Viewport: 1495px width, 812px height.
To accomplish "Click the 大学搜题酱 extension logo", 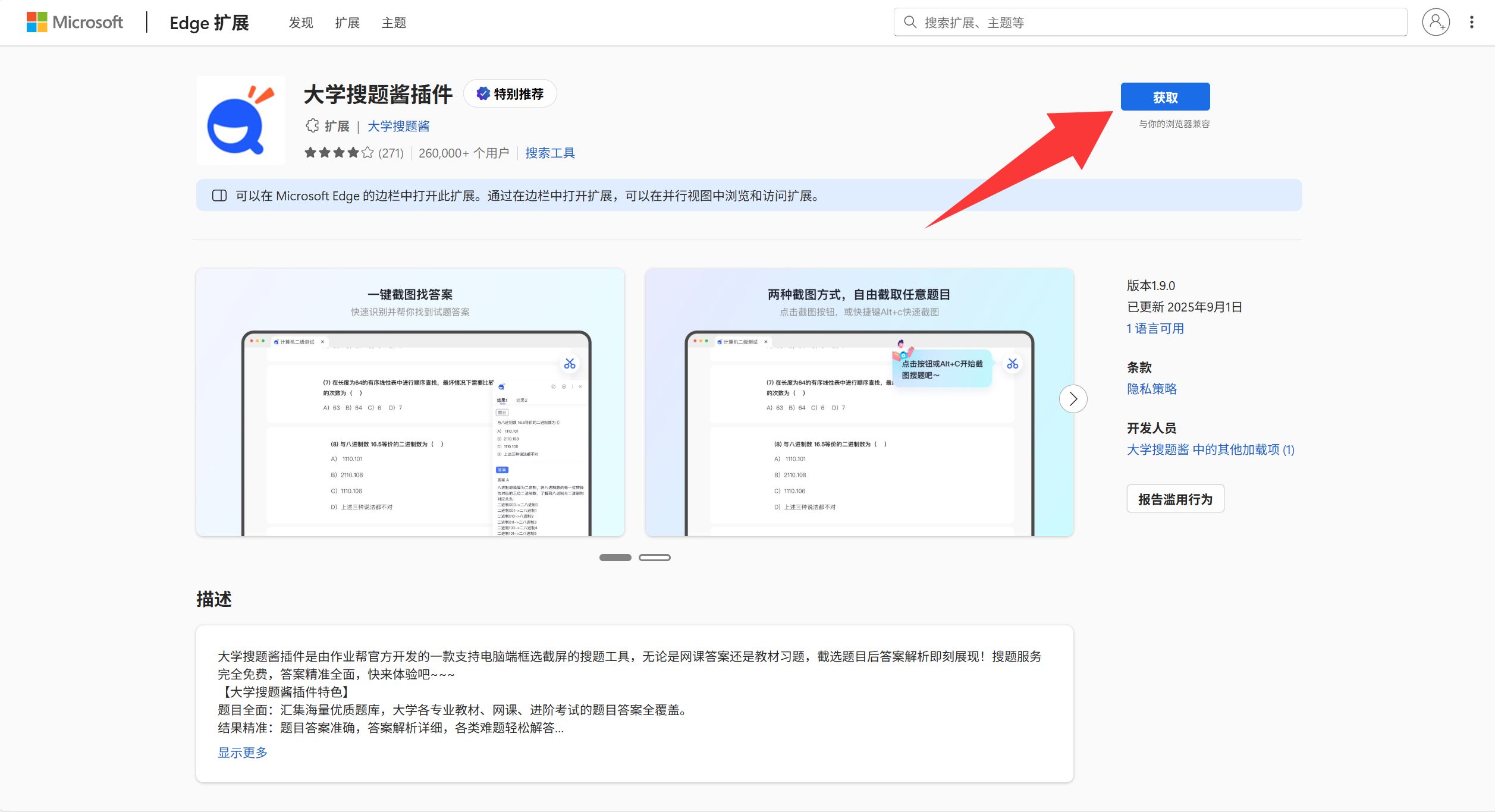I will click(x=241, y=120).
